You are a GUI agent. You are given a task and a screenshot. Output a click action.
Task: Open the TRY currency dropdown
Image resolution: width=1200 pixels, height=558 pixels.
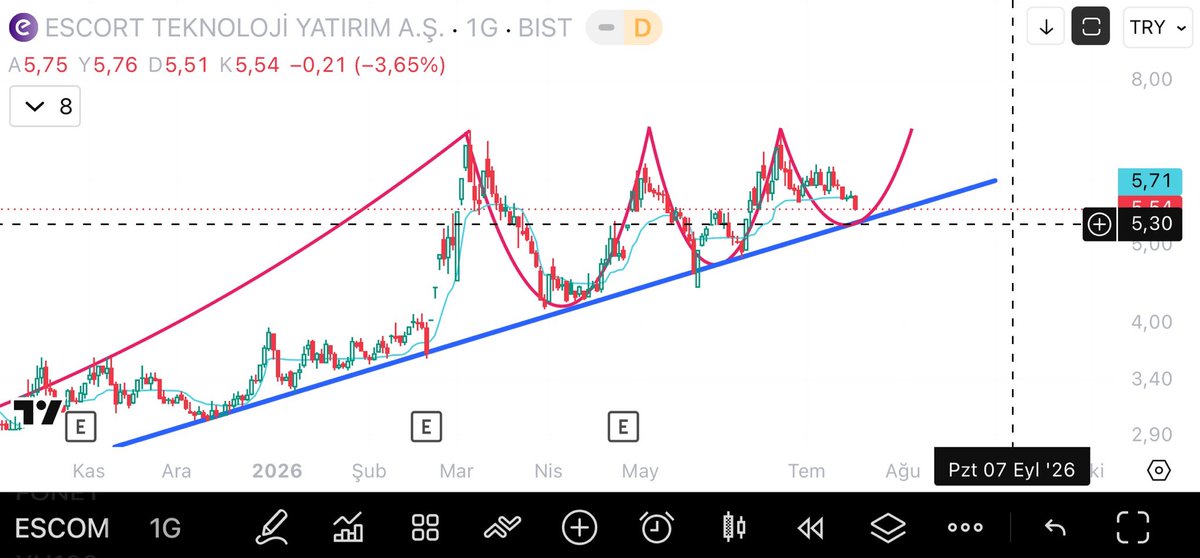pyautogui.click(x=1157, y=27)
